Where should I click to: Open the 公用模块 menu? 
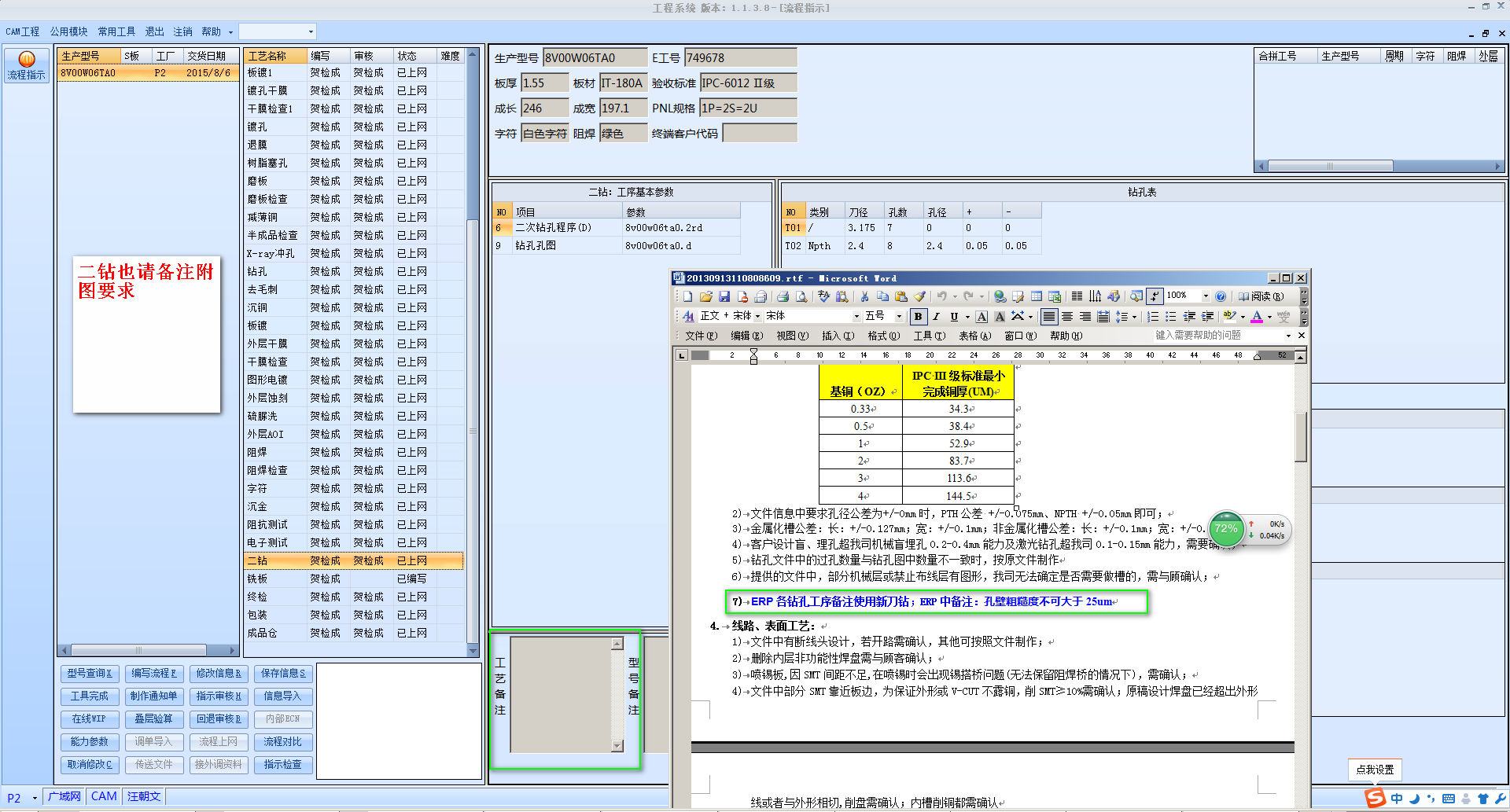68,31
